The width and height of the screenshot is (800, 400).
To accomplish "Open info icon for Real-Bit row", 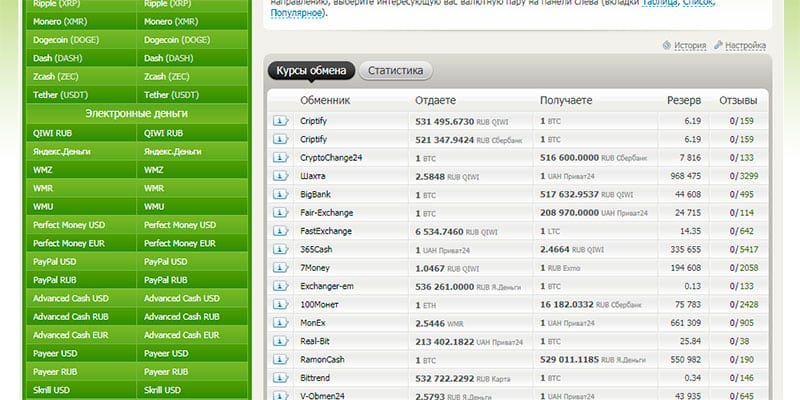I will pos(280,341).
